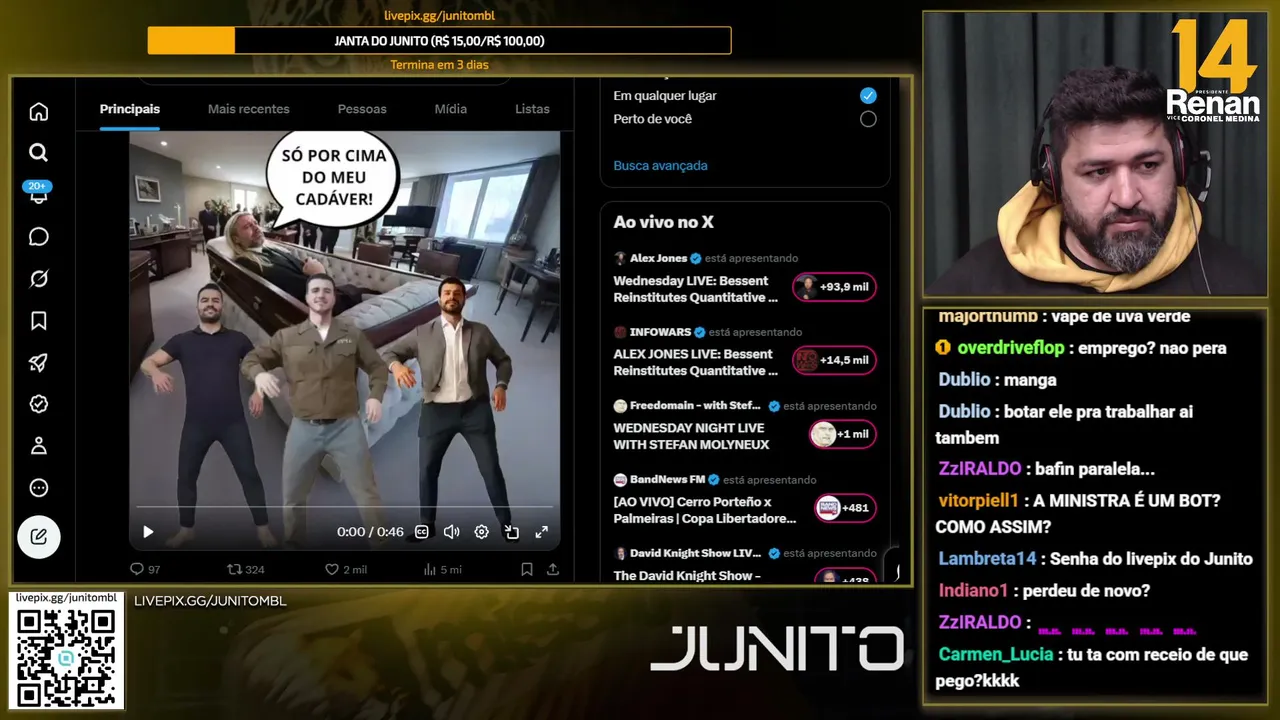Click the overdriveflop chat username

point(1012,348)
